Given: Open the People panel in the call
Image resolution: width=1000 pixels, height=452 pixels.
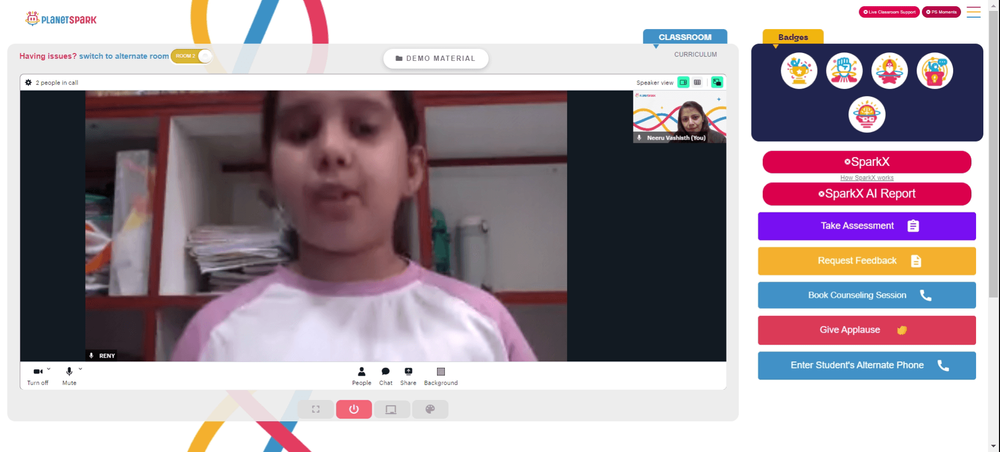Looking at the screenshot, I should click(x=362, y=376).
